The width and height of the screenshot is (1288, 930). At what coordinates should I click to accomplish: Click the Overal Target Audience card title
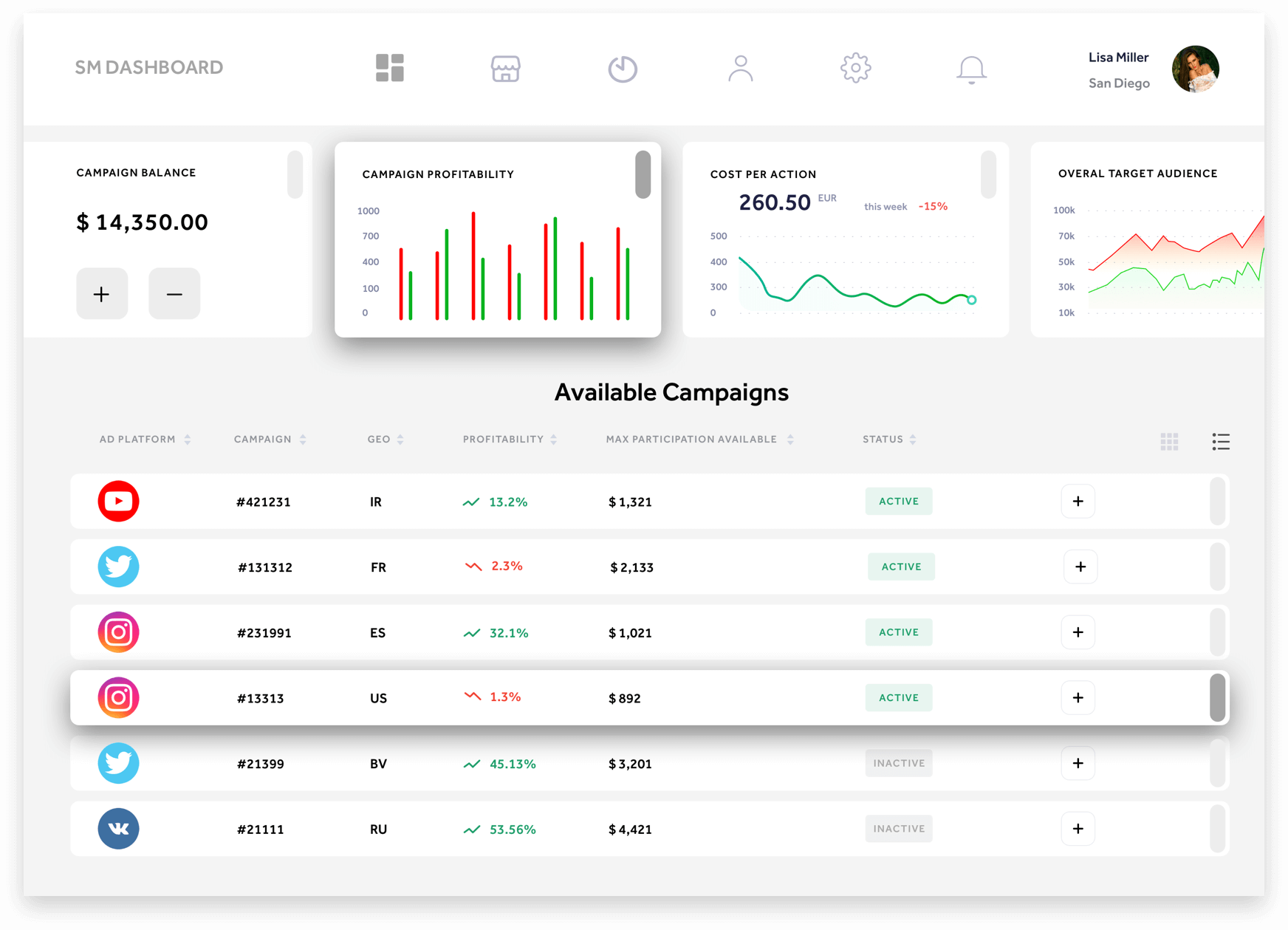click(1137, 174)
